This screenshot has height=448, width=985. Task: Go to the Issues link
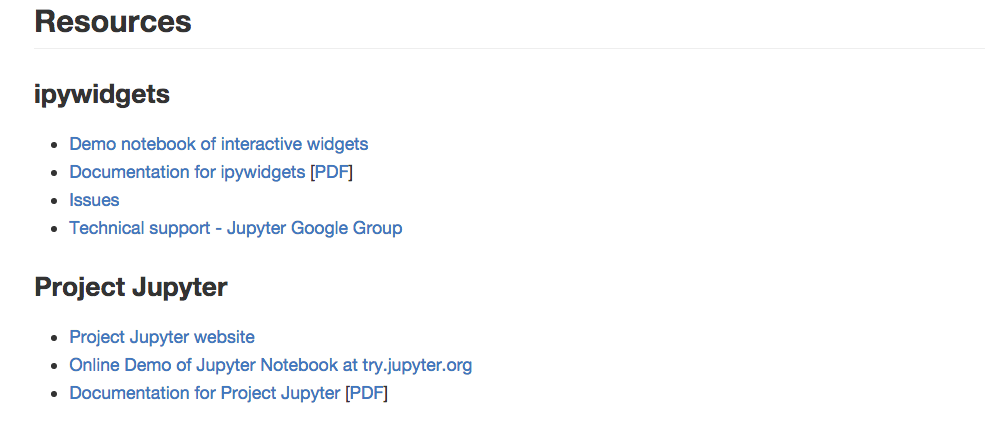click(94, 200)
